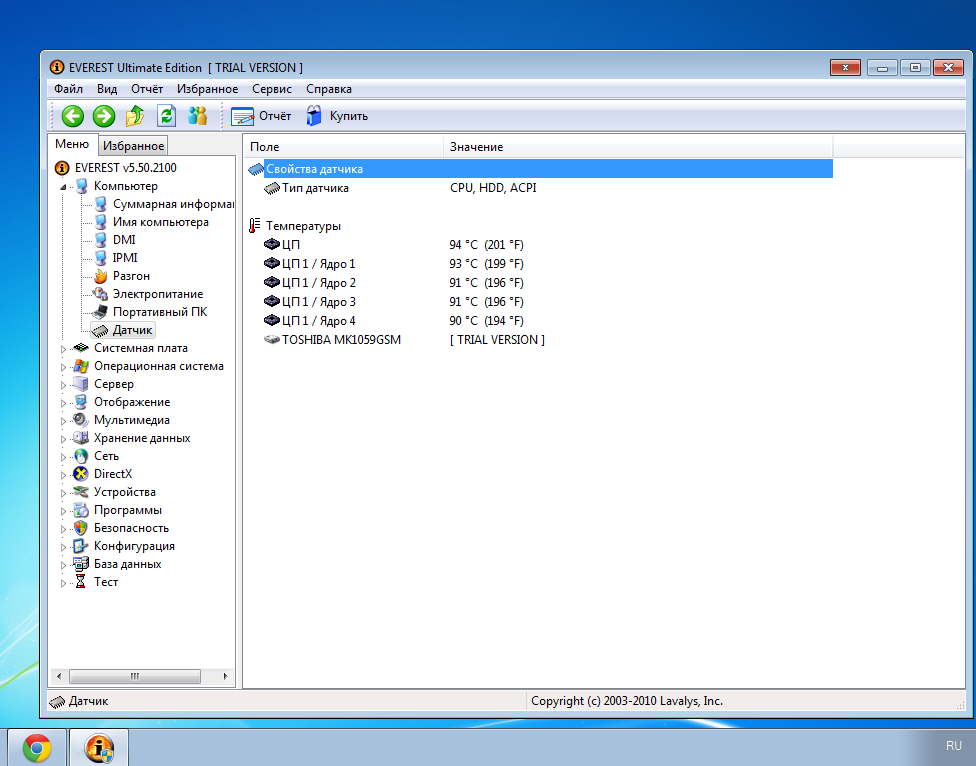
Task: Select the IPMI tree item
Action: tap(125, 258)
